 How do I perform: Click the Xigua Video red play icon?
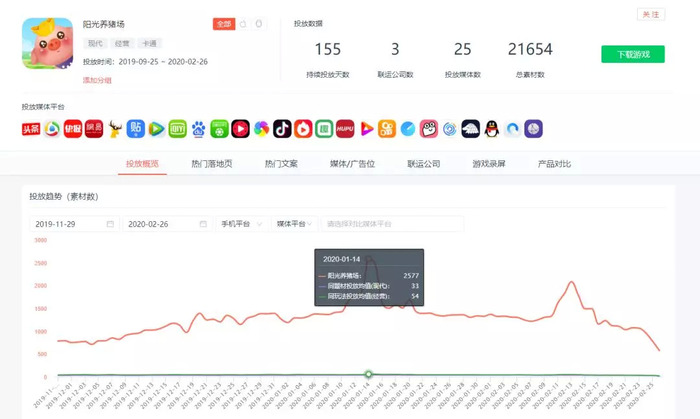[240, 129]
